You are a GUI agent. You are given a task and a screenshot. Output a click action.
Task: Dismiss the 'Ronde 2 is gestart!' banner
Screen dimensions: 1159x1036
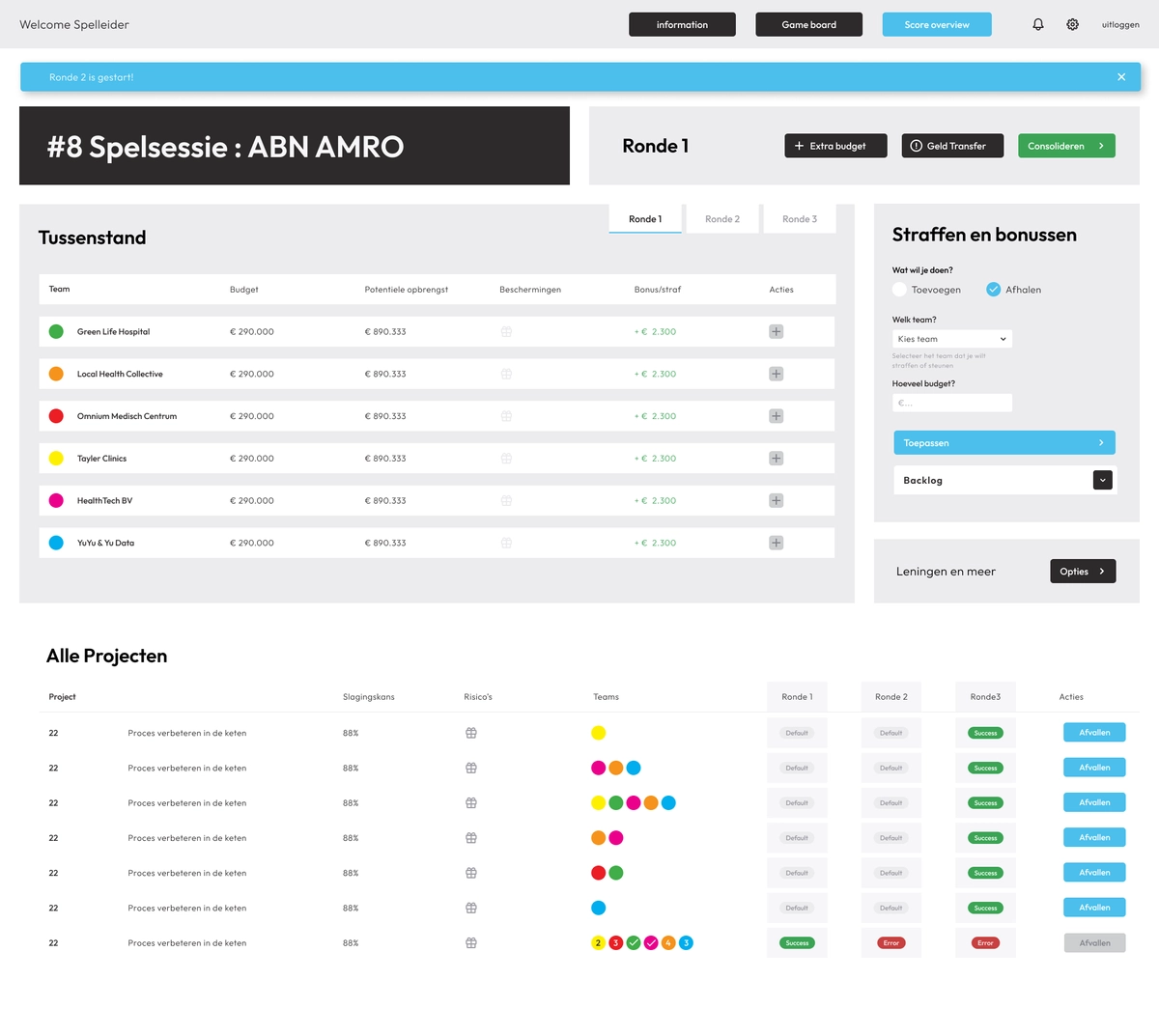1121,77
